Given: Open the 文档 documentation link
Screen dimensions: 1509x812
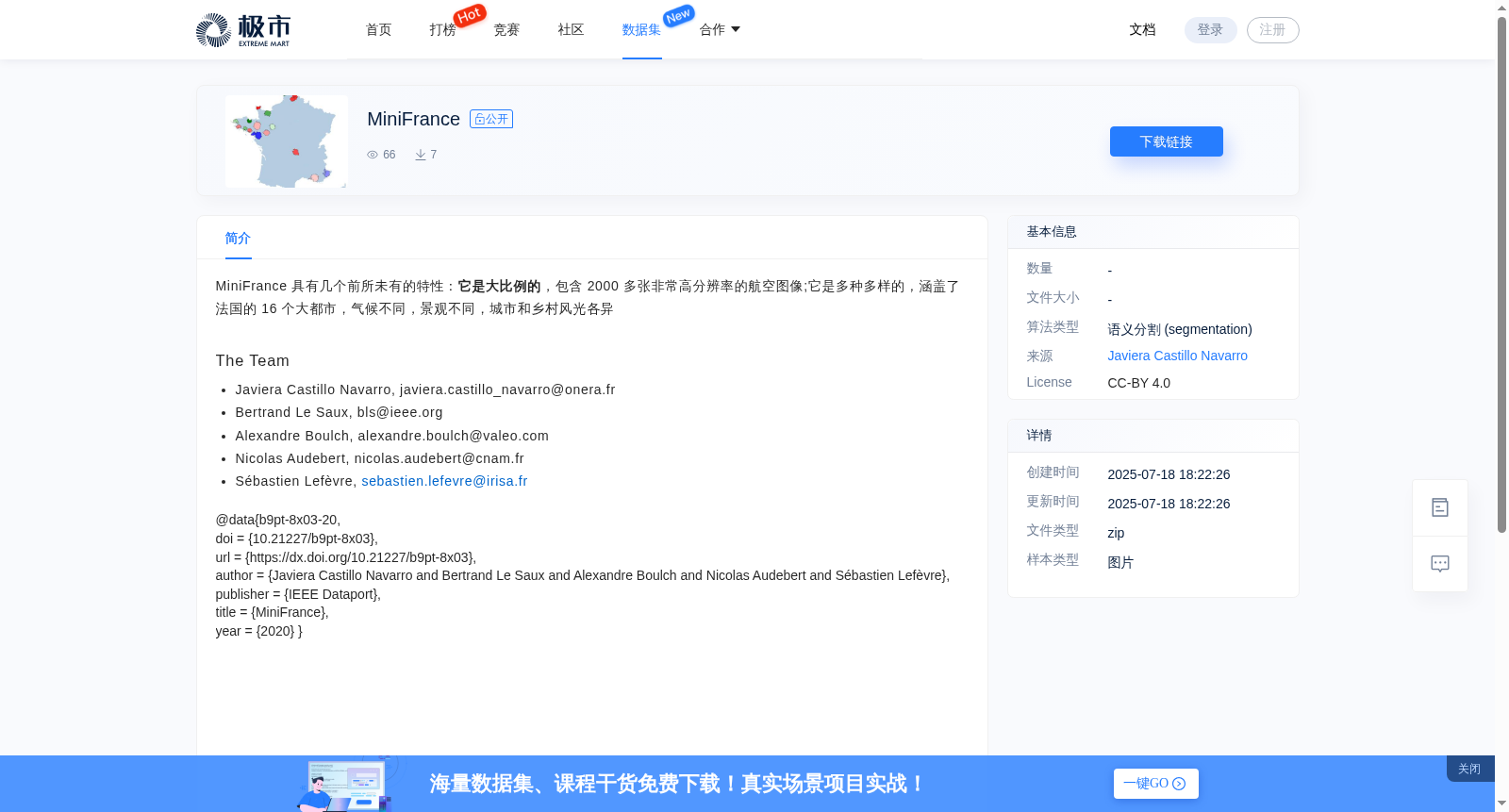Looking at the screenshot, I should pos(1143,30).
